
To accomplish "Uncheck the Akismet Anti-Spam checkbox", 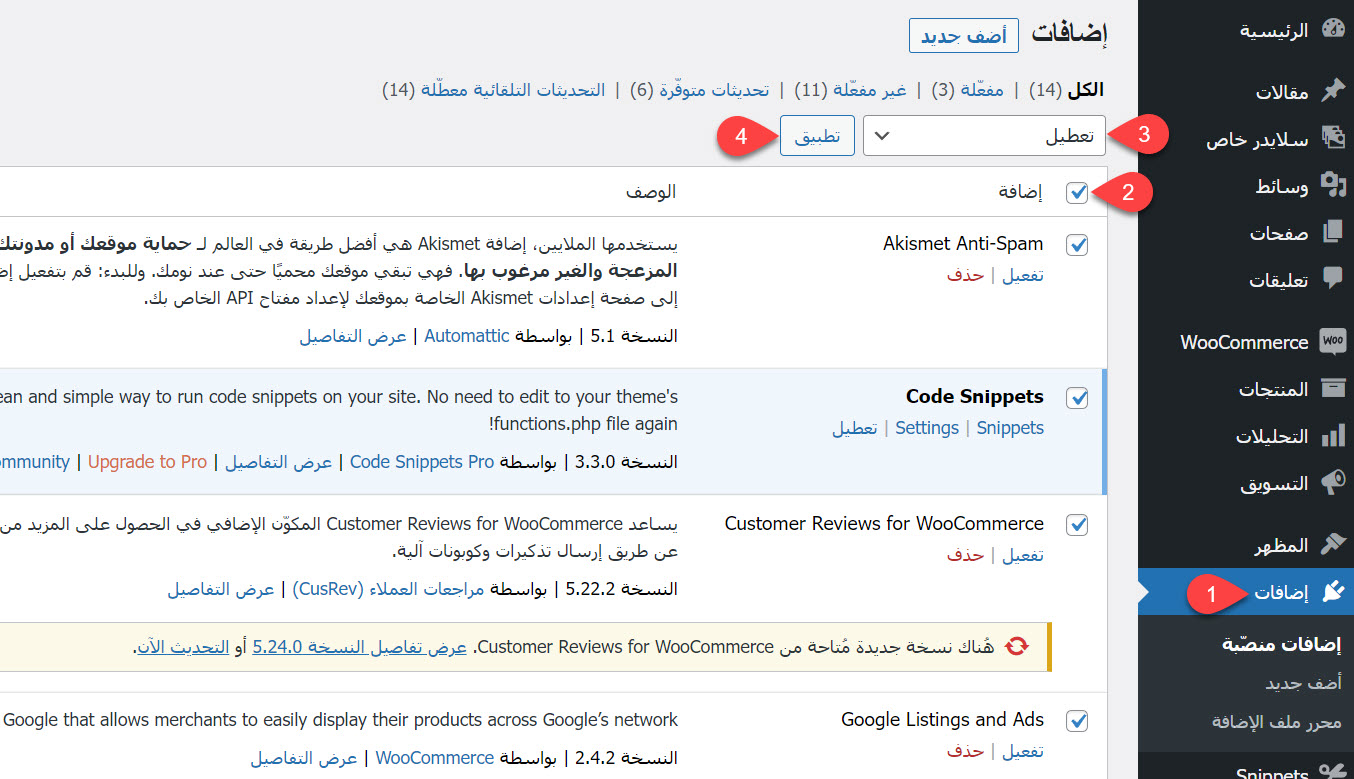I will pos(1077,244).
